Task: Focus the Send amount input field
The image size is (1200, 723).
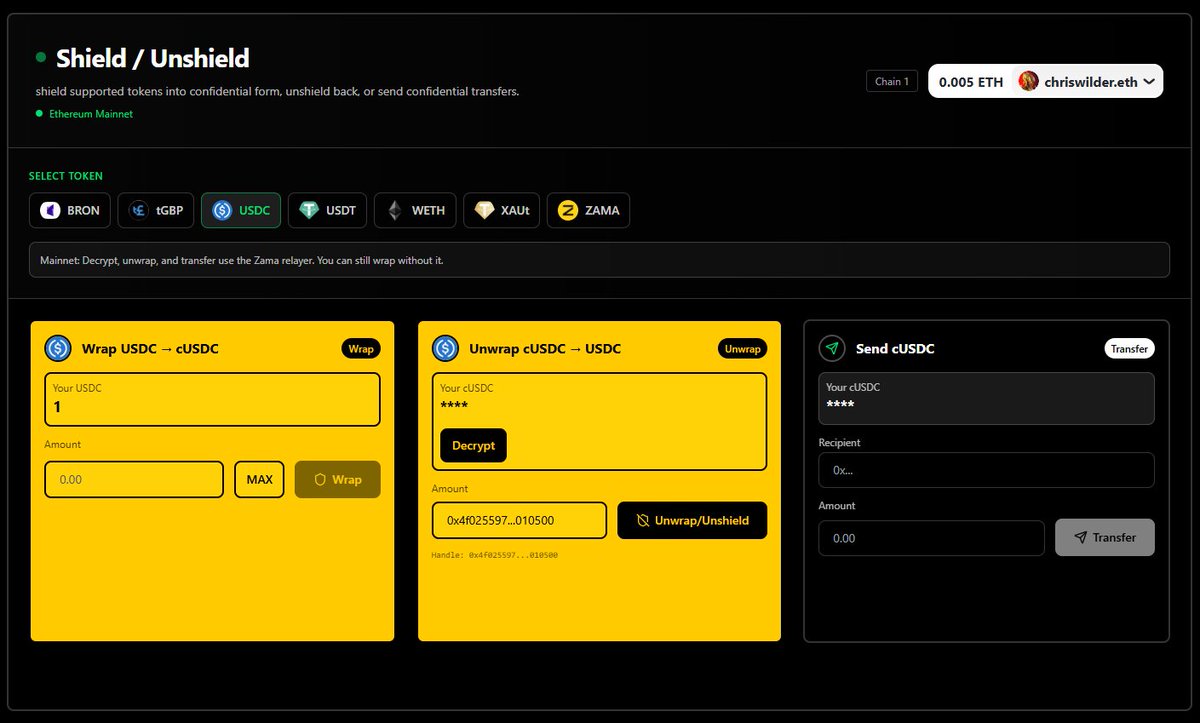Action: (x=931, y=538)
